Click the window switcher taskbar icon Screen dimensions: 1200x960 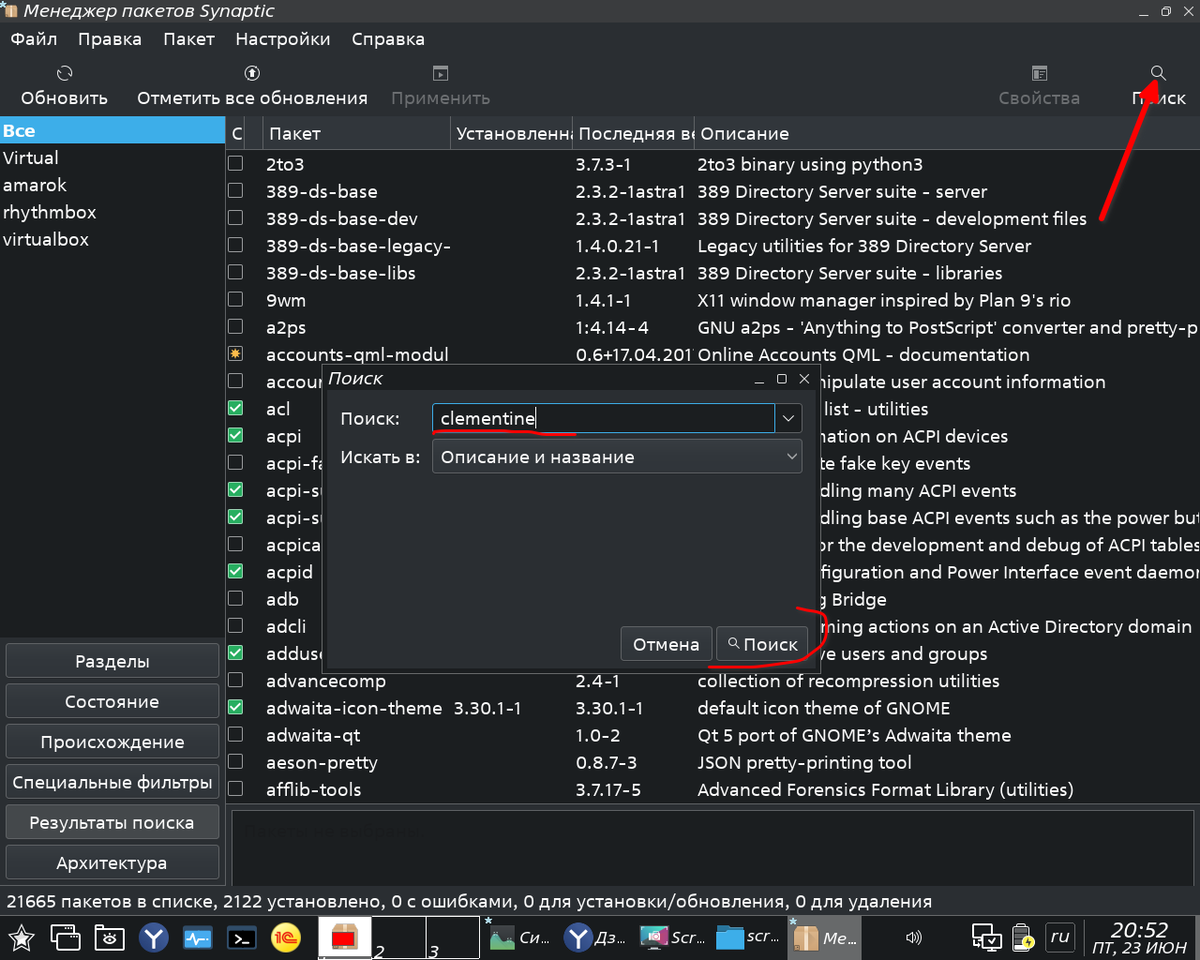point(66,938)
